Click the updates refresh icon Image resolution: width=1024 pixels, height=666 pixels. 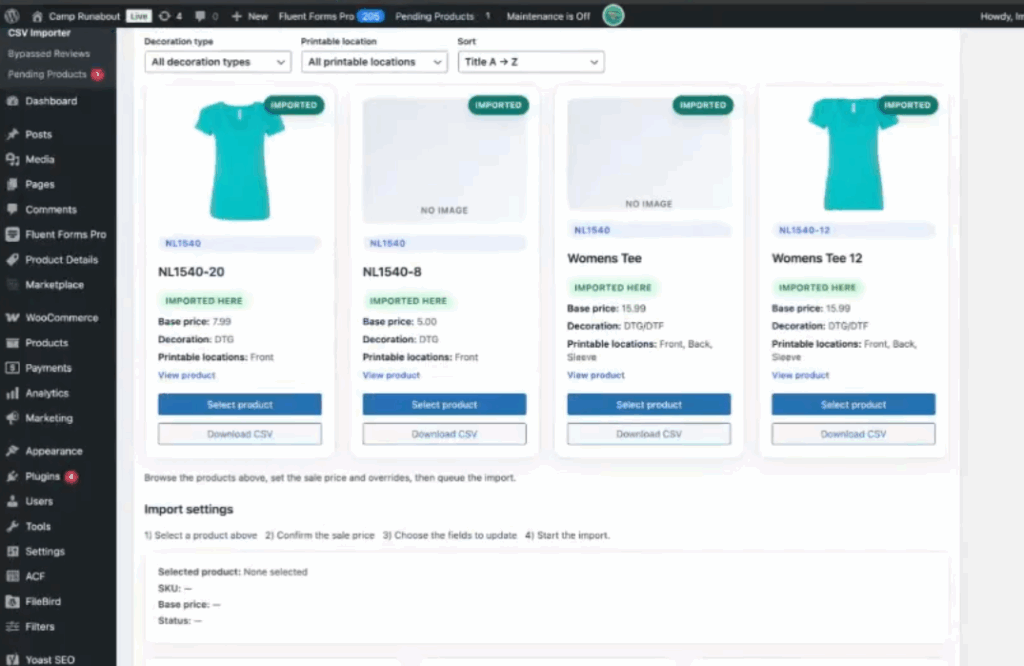pyautogui.click(x=165, y=16)
